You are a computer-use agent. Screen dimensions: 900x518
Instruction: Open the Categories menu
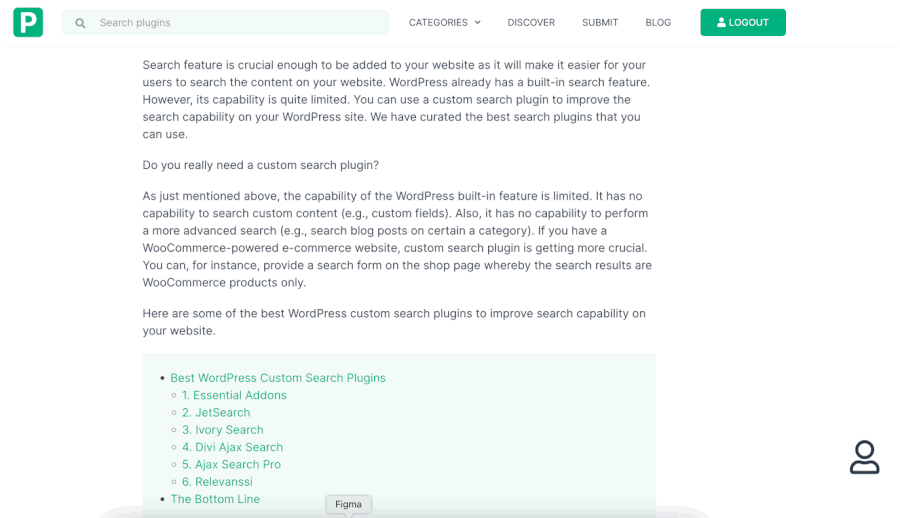point(444,22)
